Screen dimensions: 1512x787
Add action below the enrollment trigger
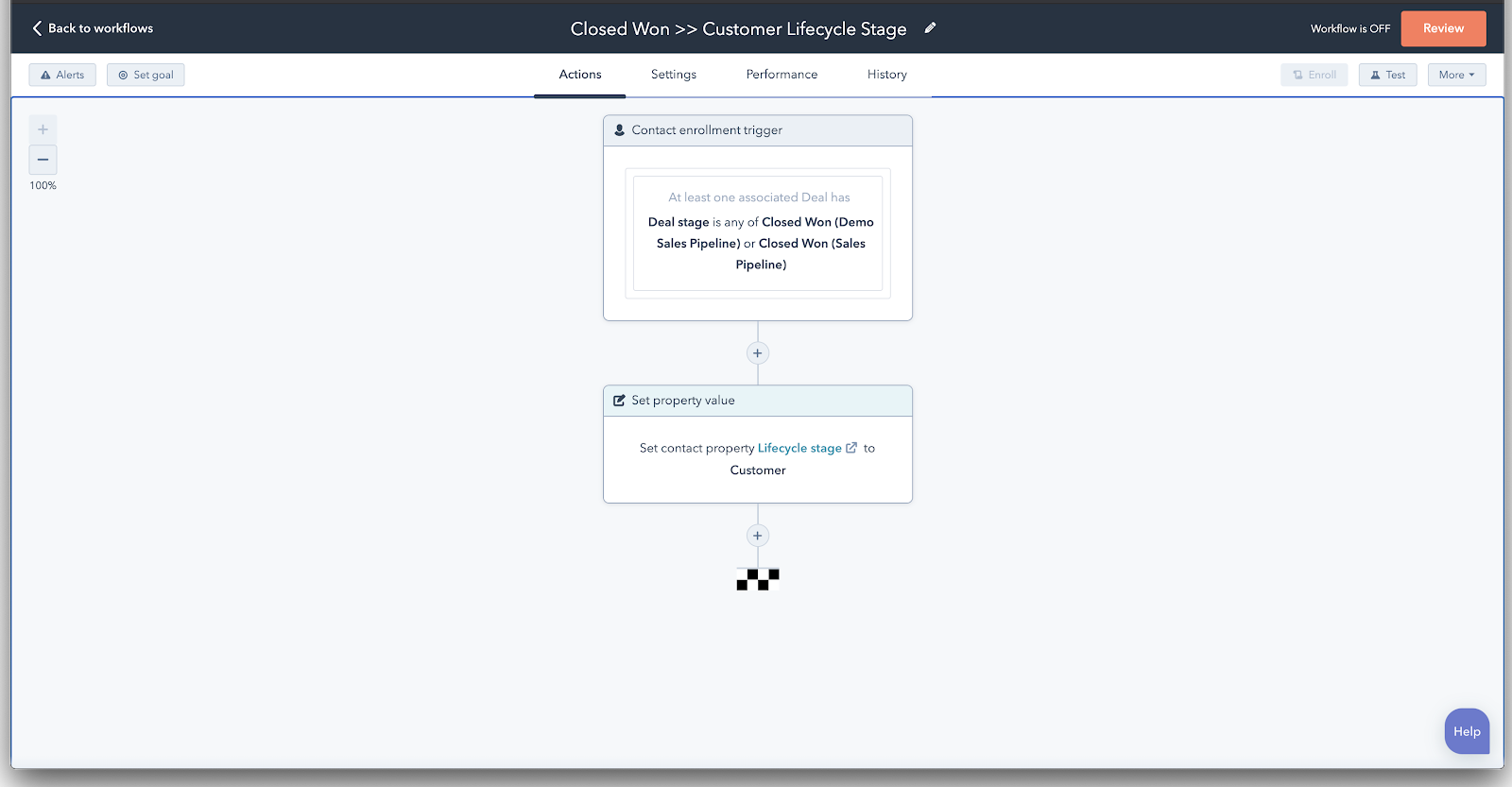[x=757, y=353]
